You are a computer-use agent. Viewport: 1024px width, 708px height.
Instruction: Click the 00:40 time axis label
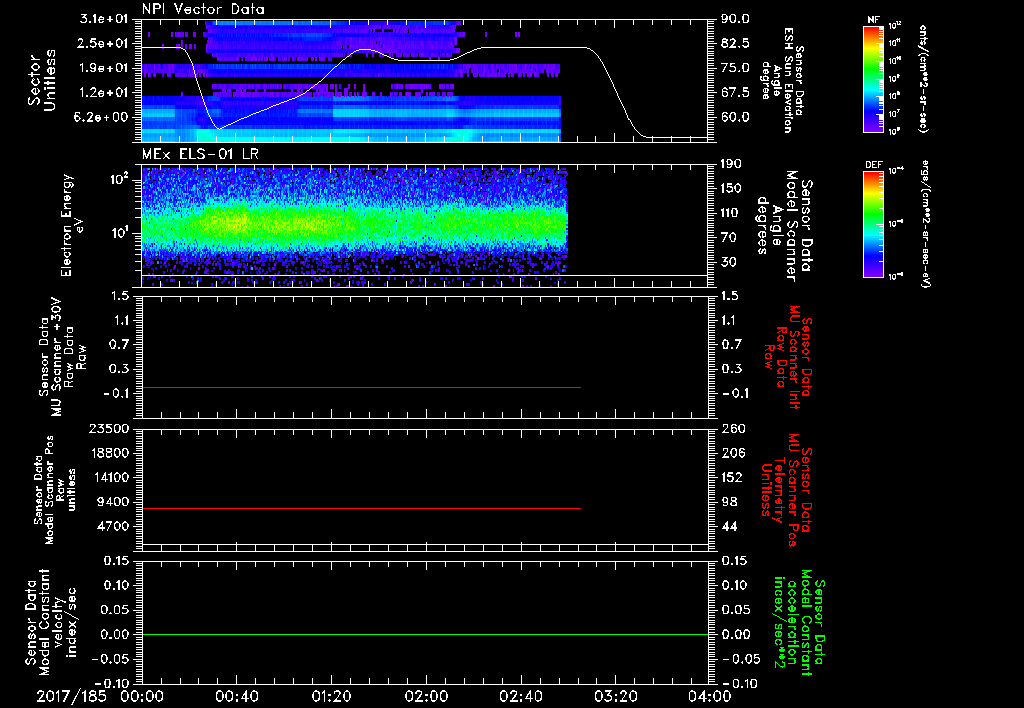click(x=236, y=696)
